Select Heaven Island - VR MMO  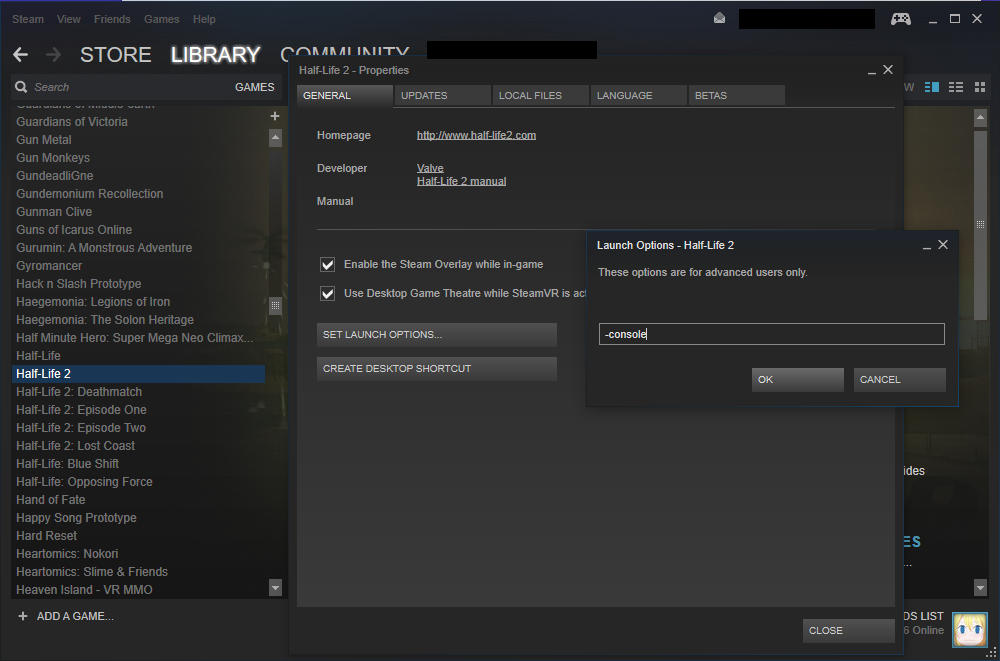138,590
